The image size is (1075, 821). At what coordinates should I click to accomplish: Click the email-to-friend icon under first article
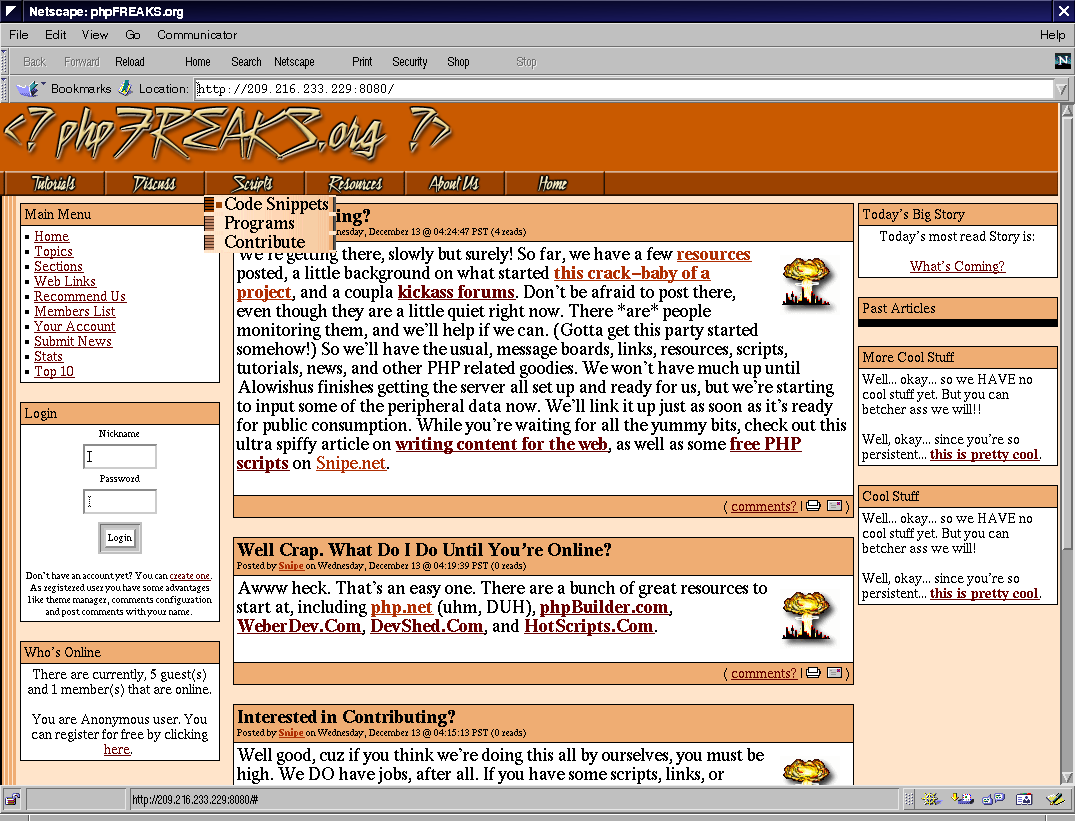[x=834, y=506]
